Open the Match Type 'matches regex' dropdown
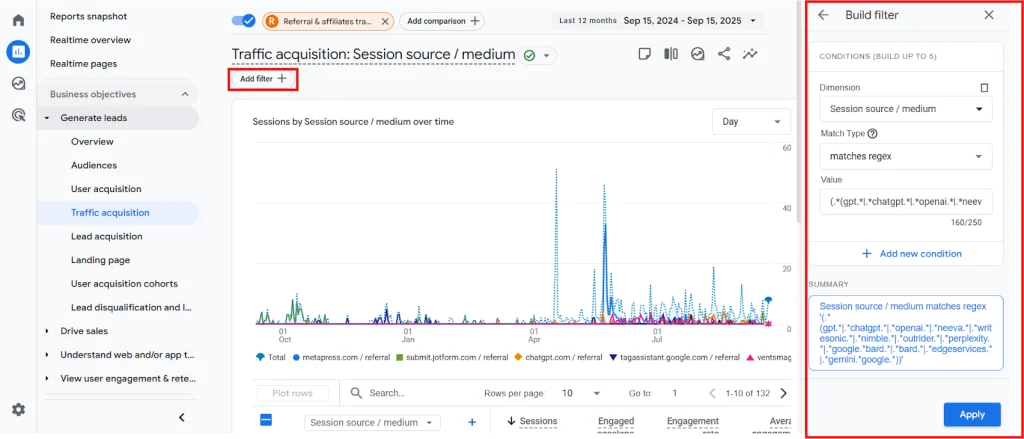The image size is (1024, 439). click(x=905, y=156)
